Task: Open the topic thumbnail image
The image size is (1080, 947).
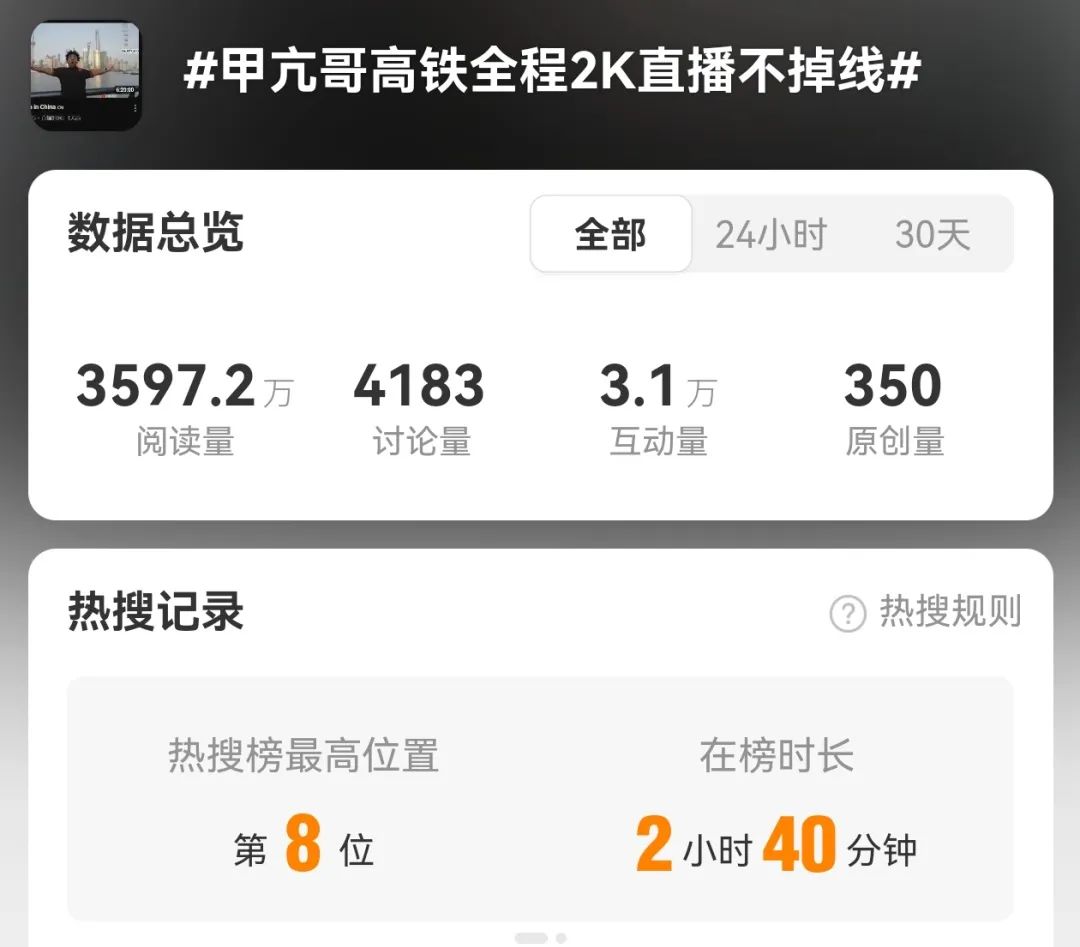Action: pyautogui.click(x=86, y=75)
